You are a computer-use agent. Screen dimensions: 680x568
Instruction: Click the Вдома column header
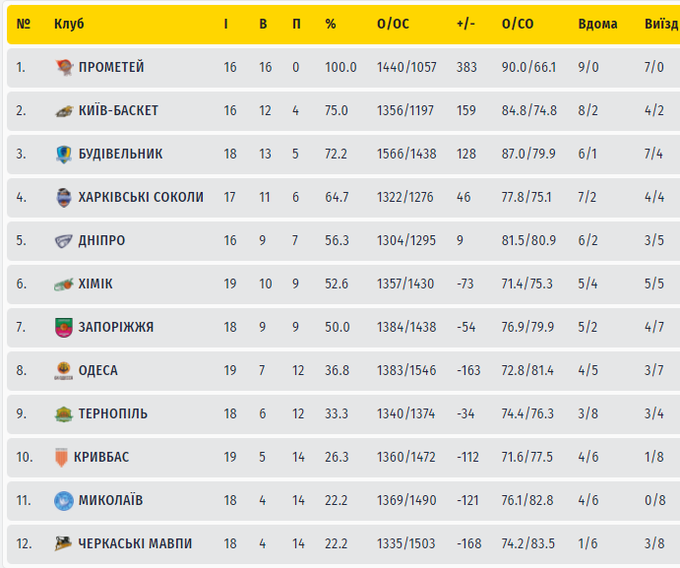(x=597, y=24)
